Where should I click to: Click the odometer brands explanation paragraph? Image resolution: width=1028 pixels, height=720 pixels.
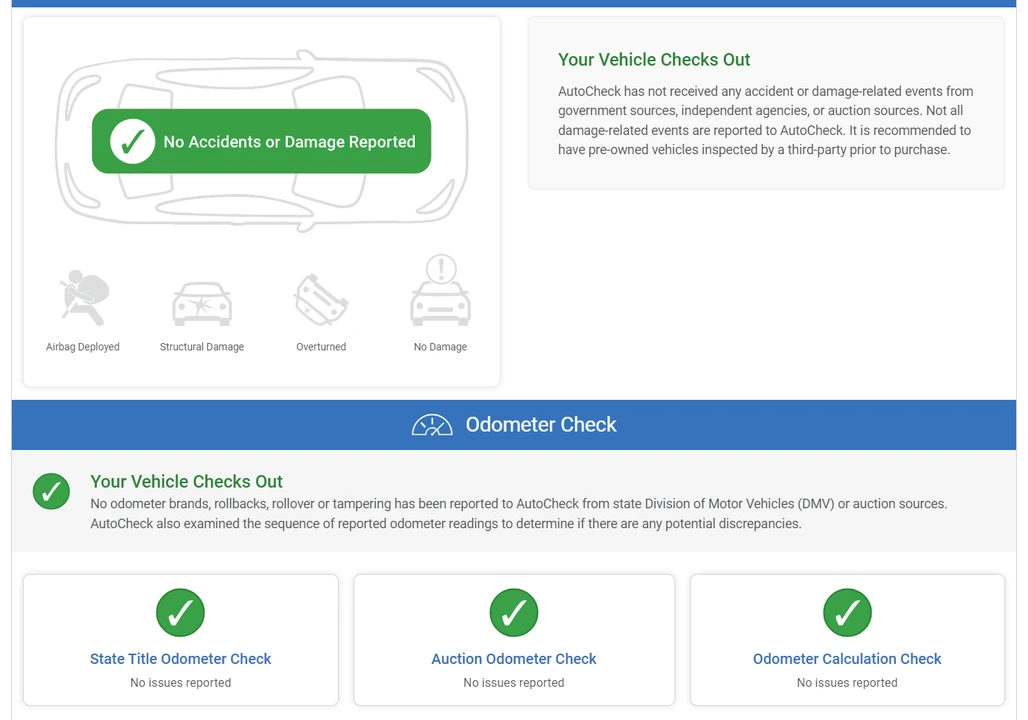pos(519,513)
